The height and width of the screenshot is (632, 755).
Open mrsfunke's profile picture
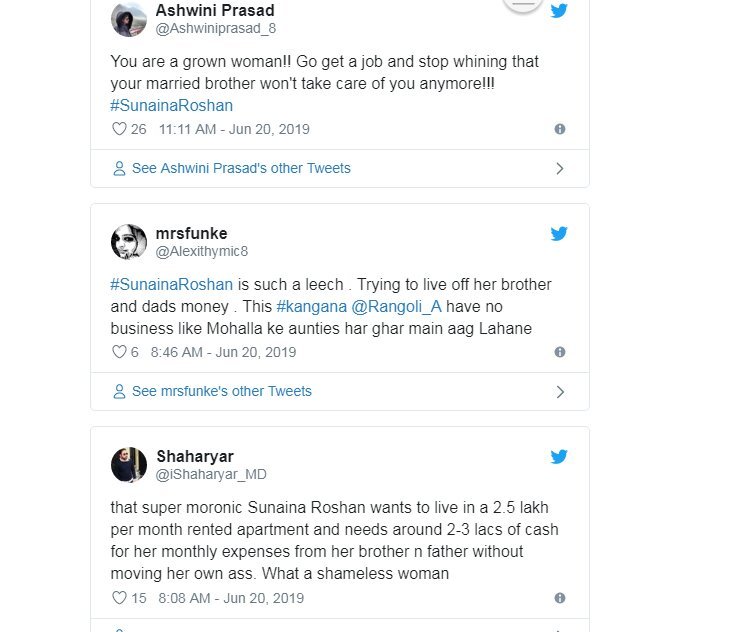coord(130,243)
